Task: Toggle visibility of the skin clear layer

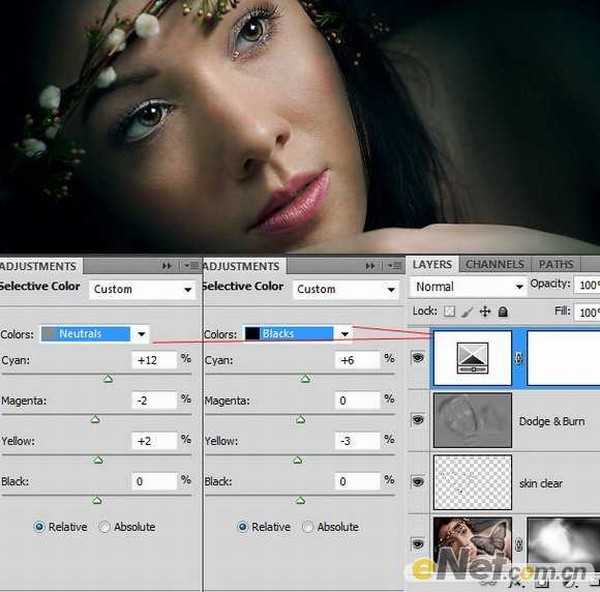Action: point(418,483)
